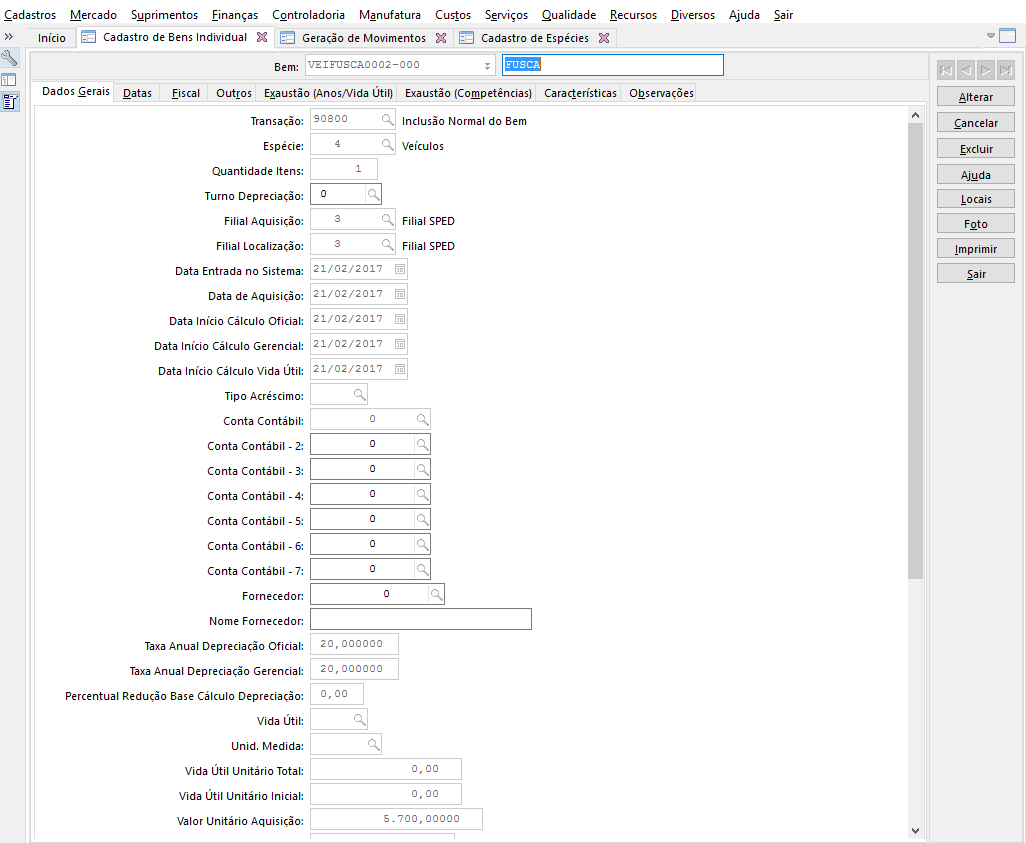This screenshot has height=843, width=1026.
Task: Click the Sair button in the right panel
Action: coord(976,274)
